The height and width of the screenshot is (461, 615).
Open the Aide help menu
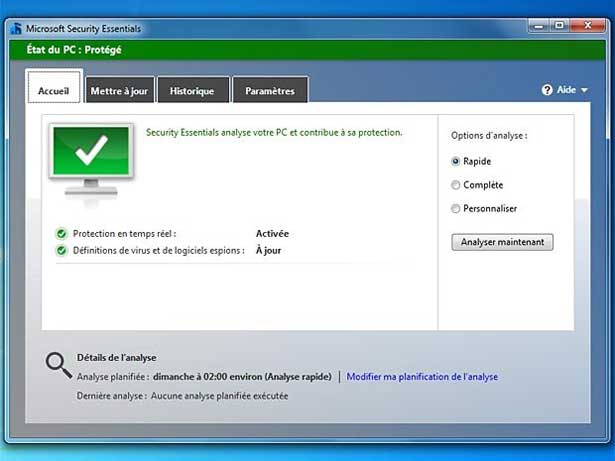point(566,90)
